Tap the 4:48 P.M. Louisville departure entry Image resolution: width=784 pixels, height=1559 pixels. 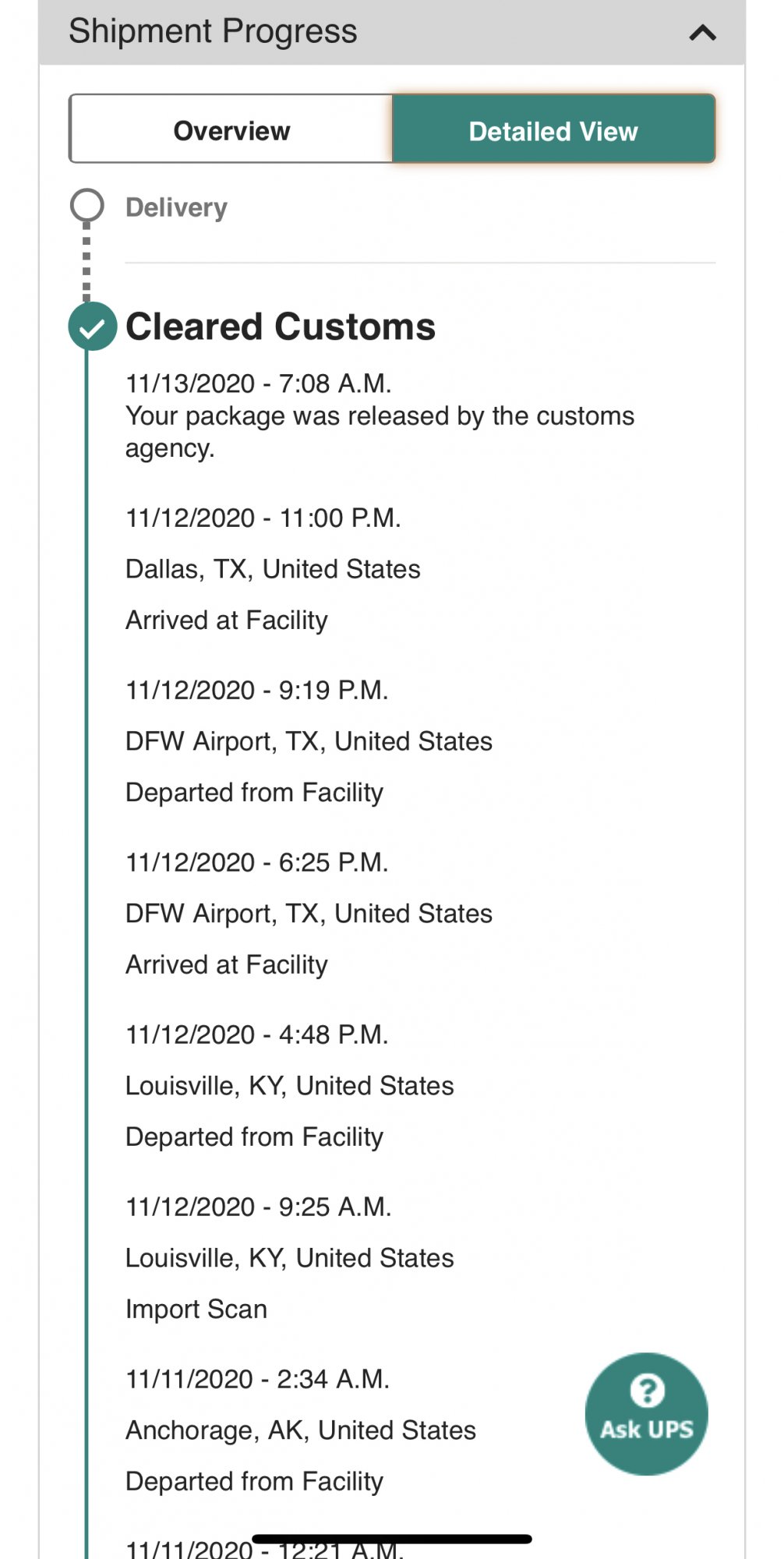click(289, 1086)
